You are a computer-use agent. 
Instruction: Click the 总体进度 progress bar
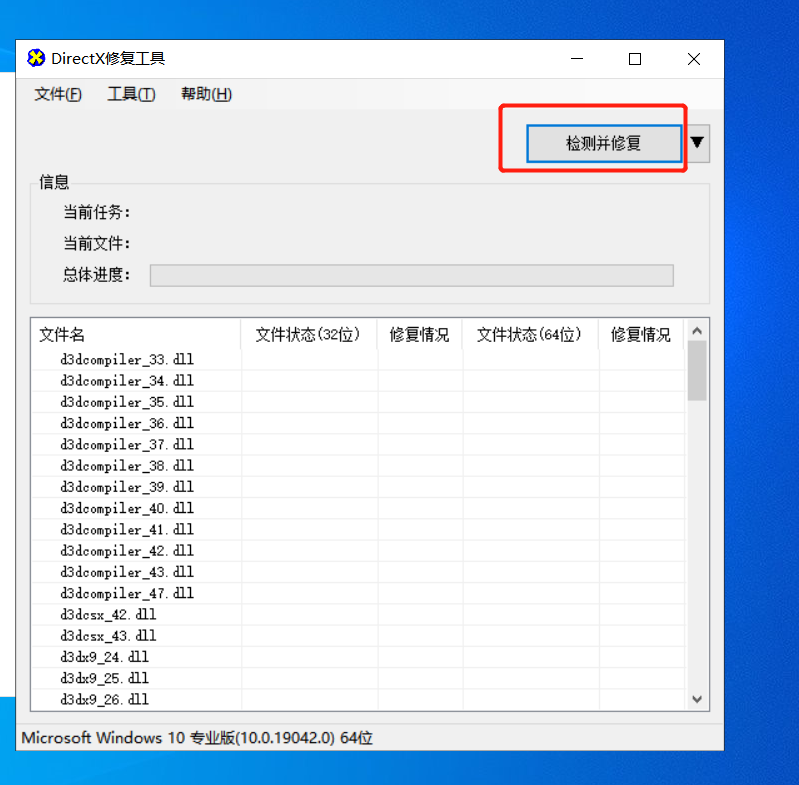(412, 276)
